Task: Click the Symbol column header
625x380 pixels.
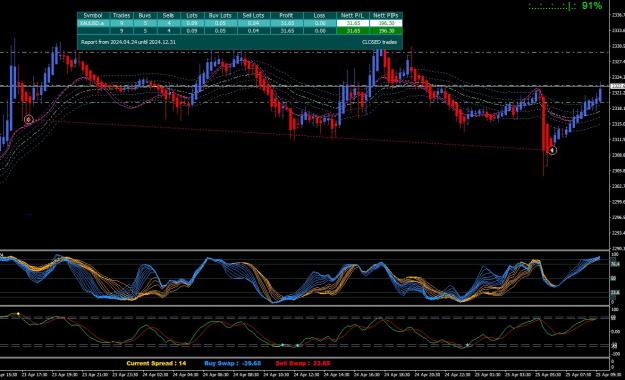Action: [93, 16]
